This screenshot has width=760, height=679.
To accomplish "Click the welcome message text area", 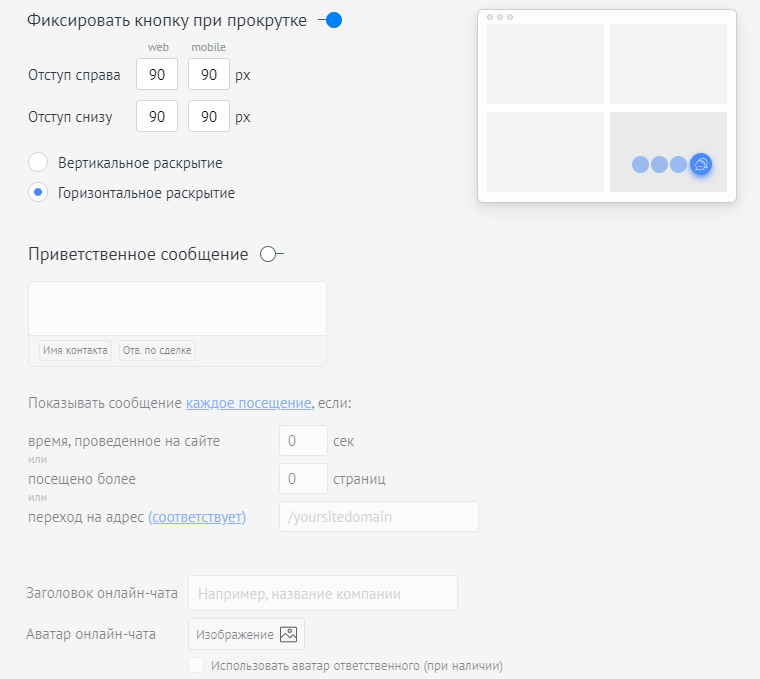I will click(177, 308).
